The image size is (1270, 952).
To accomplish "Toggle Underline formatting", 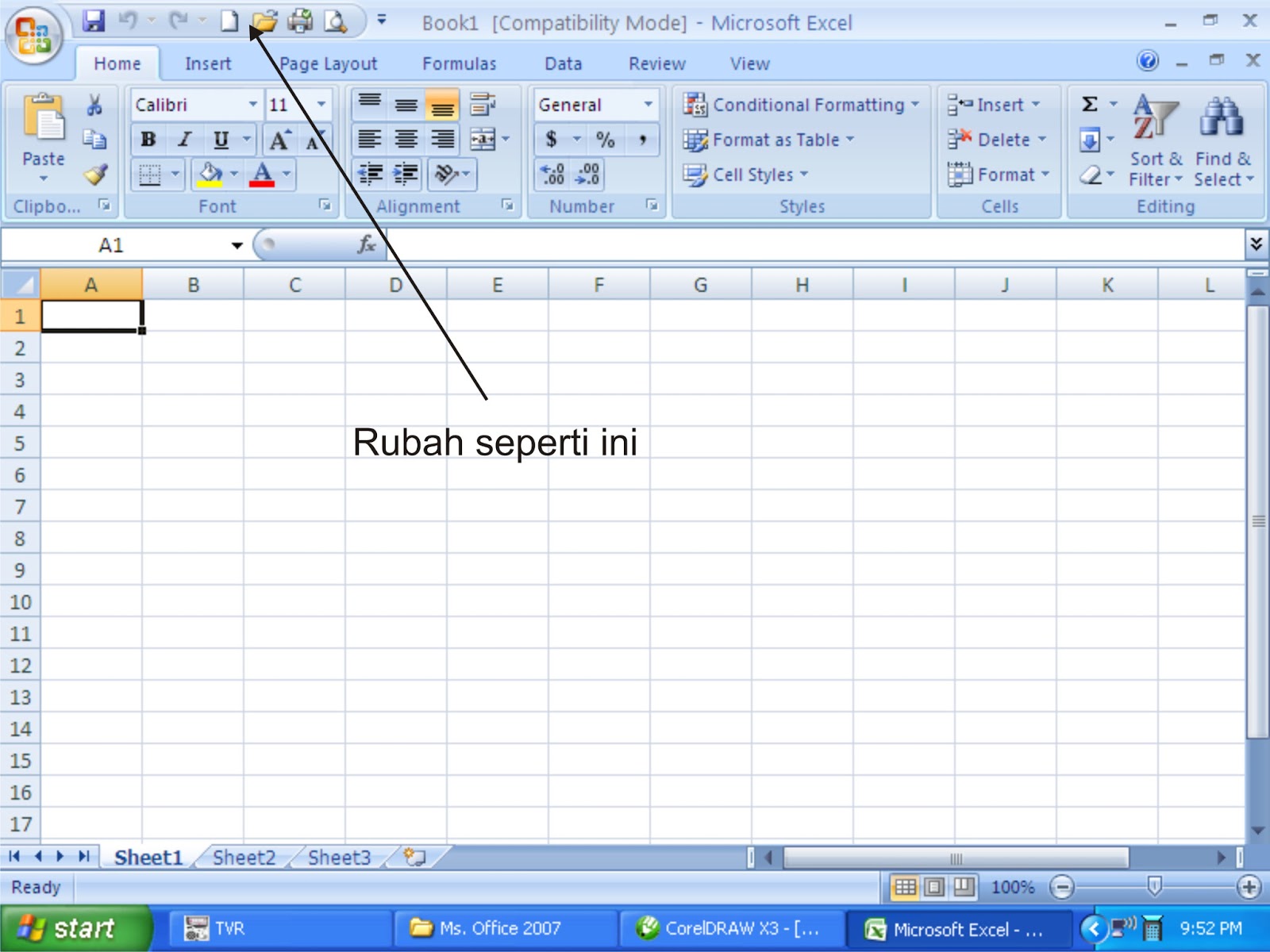I will pyautogui.click(x=221, y=140).
